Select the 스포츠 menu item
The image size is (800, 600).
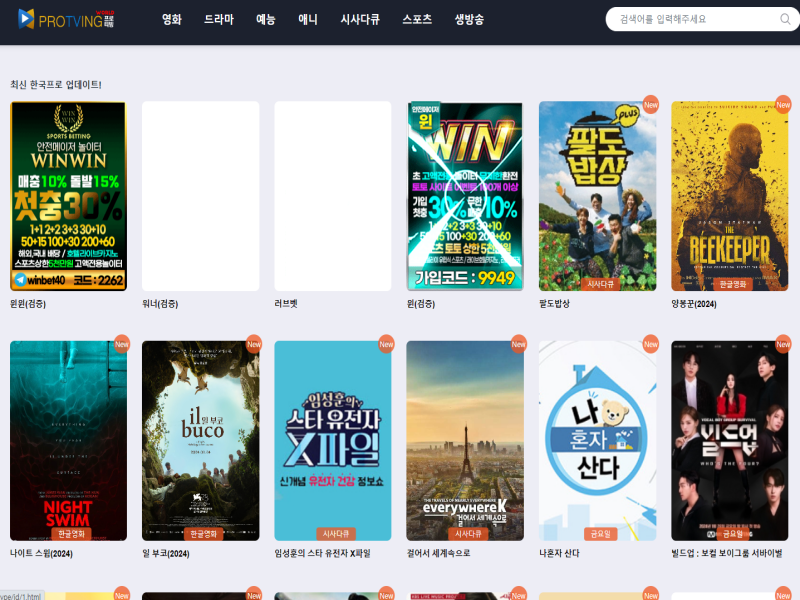417,19
